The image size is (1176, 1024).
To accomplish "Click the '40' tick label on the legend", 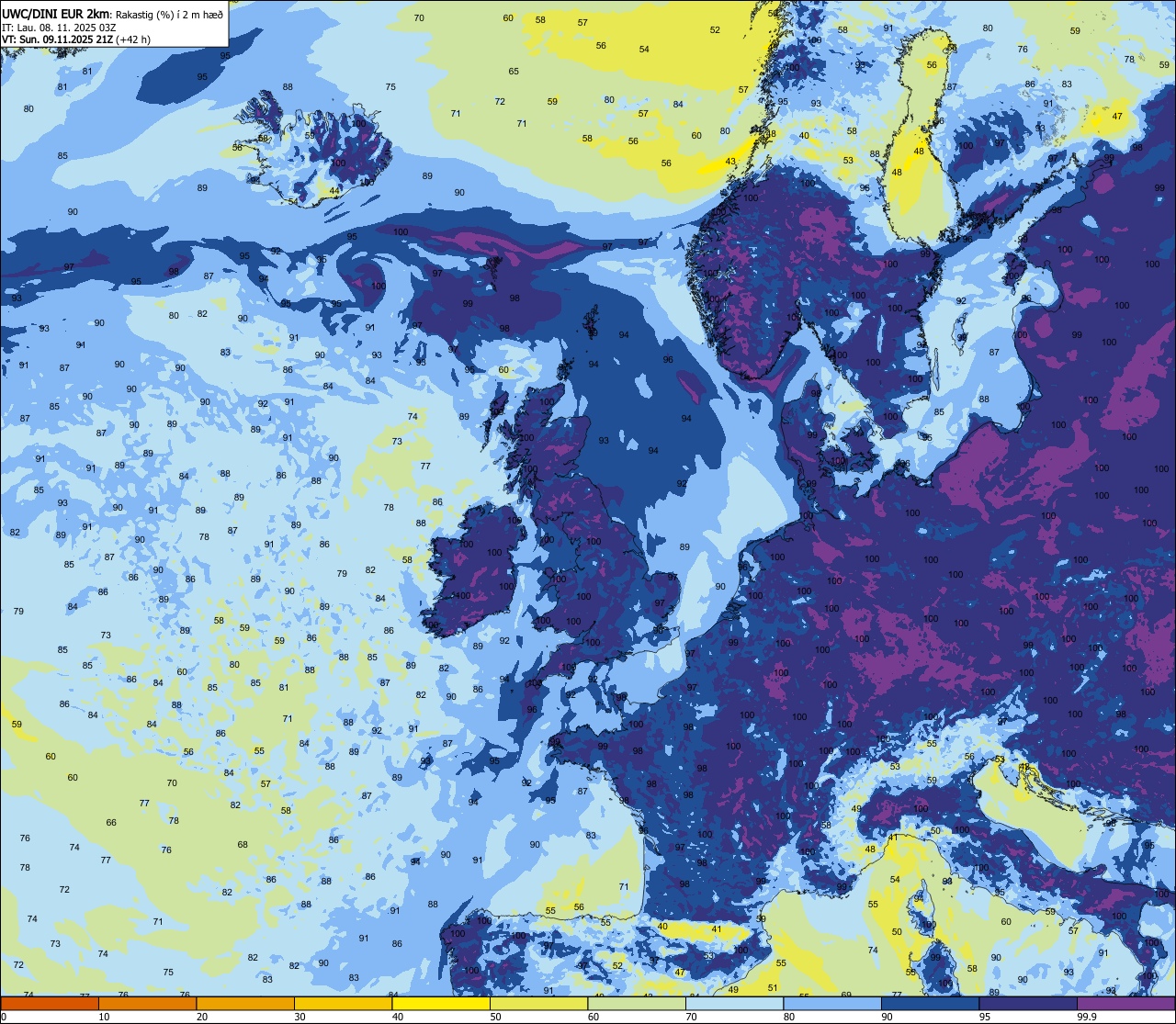I will (398, 1017).
